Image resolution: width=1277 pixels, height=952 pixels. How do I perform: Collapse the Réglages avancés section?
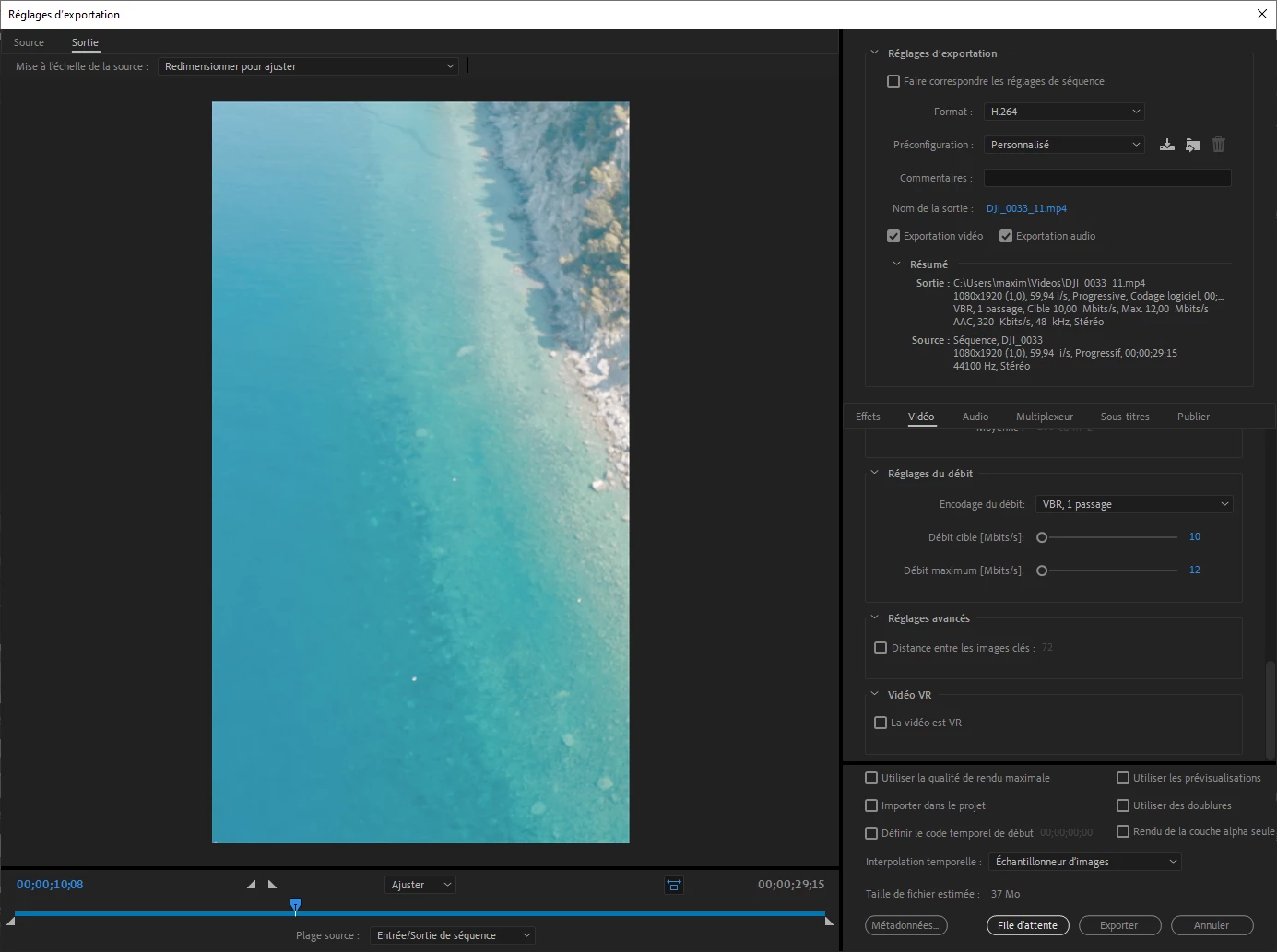[875, 618]
